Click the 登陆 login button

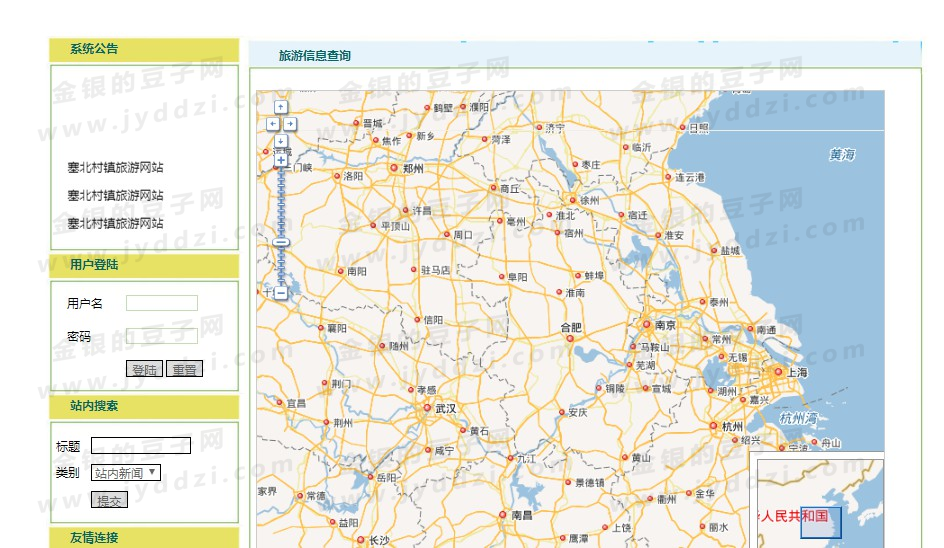144,369
